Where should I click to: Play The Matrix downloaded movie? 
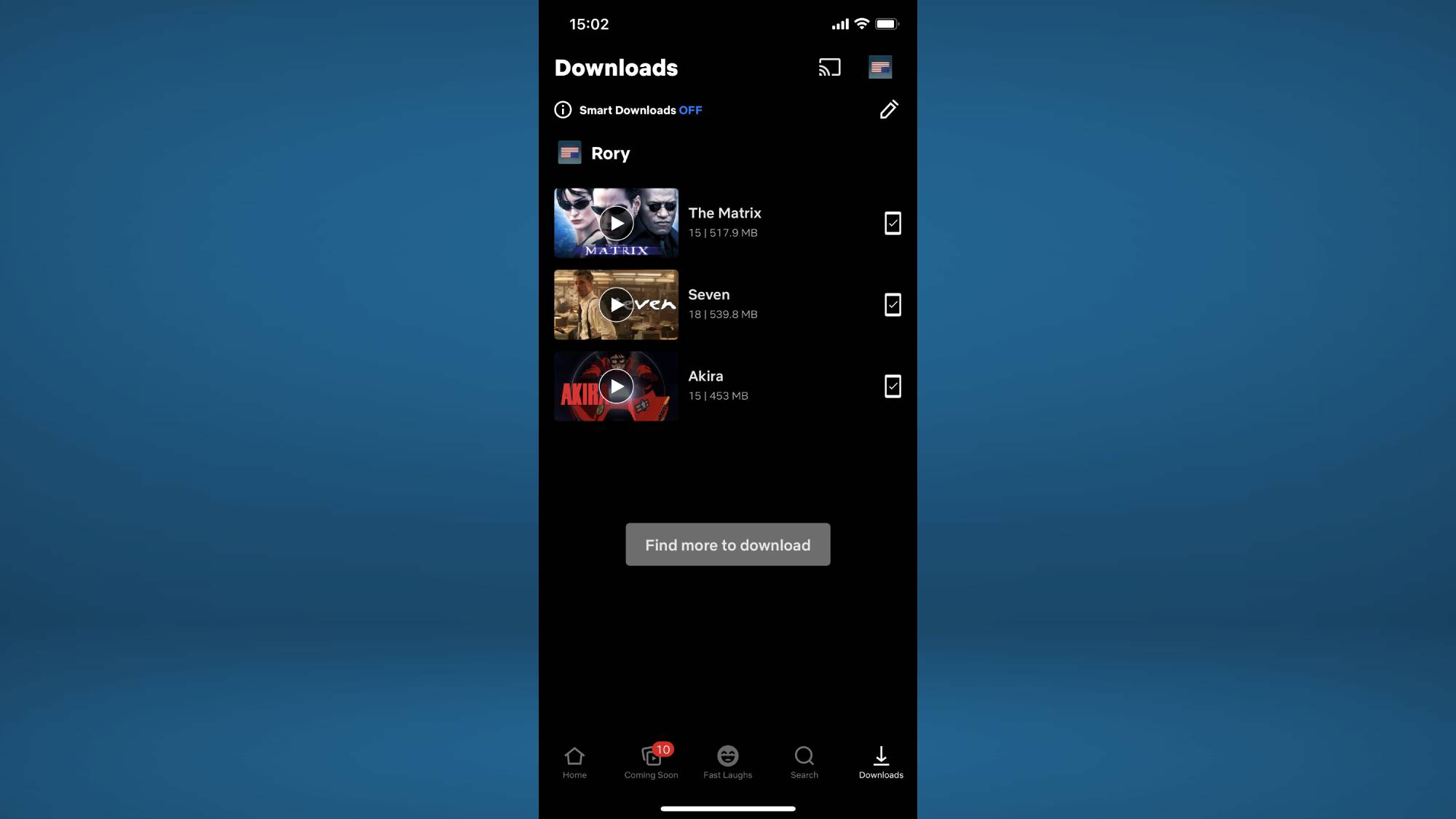[x=616, y=221]
